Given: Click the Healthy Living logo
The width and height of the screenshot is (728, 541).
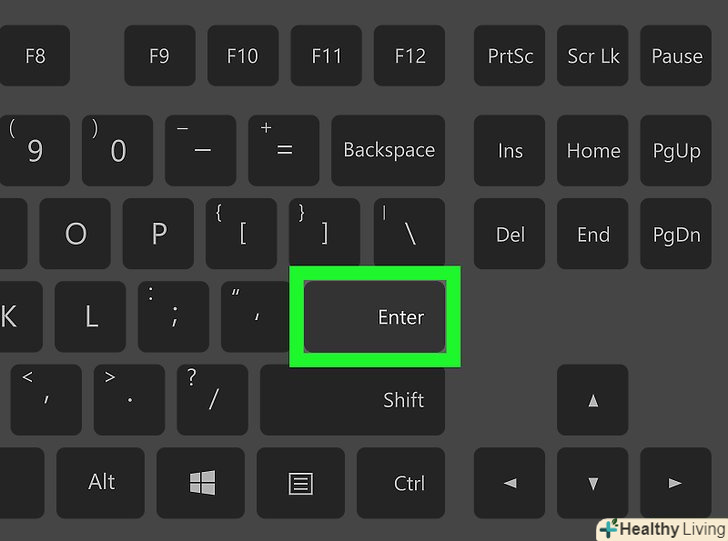Looking at the screenshot, I should coord(663,529).
